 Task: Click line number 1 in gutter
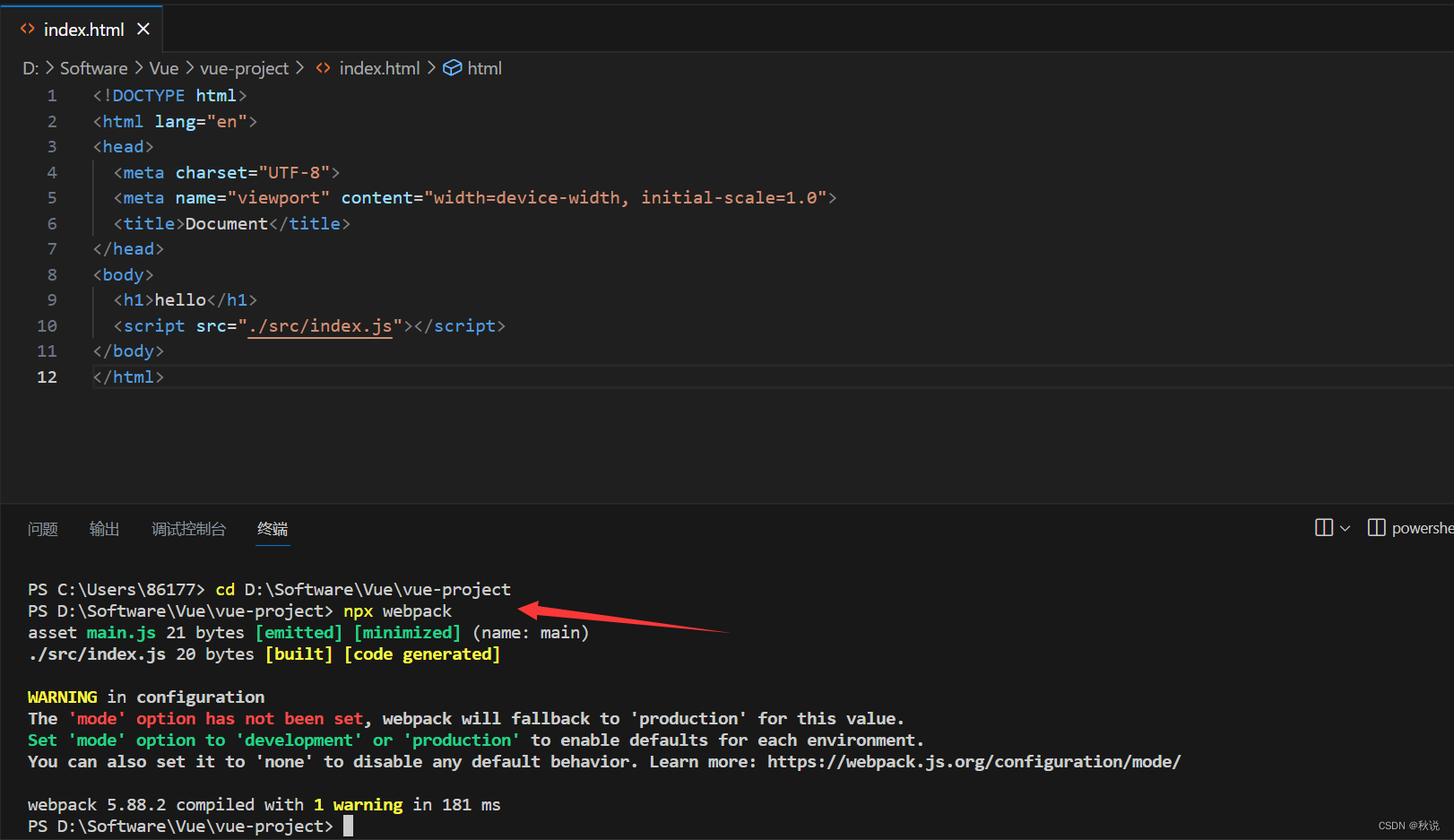[x=52, y=96]
